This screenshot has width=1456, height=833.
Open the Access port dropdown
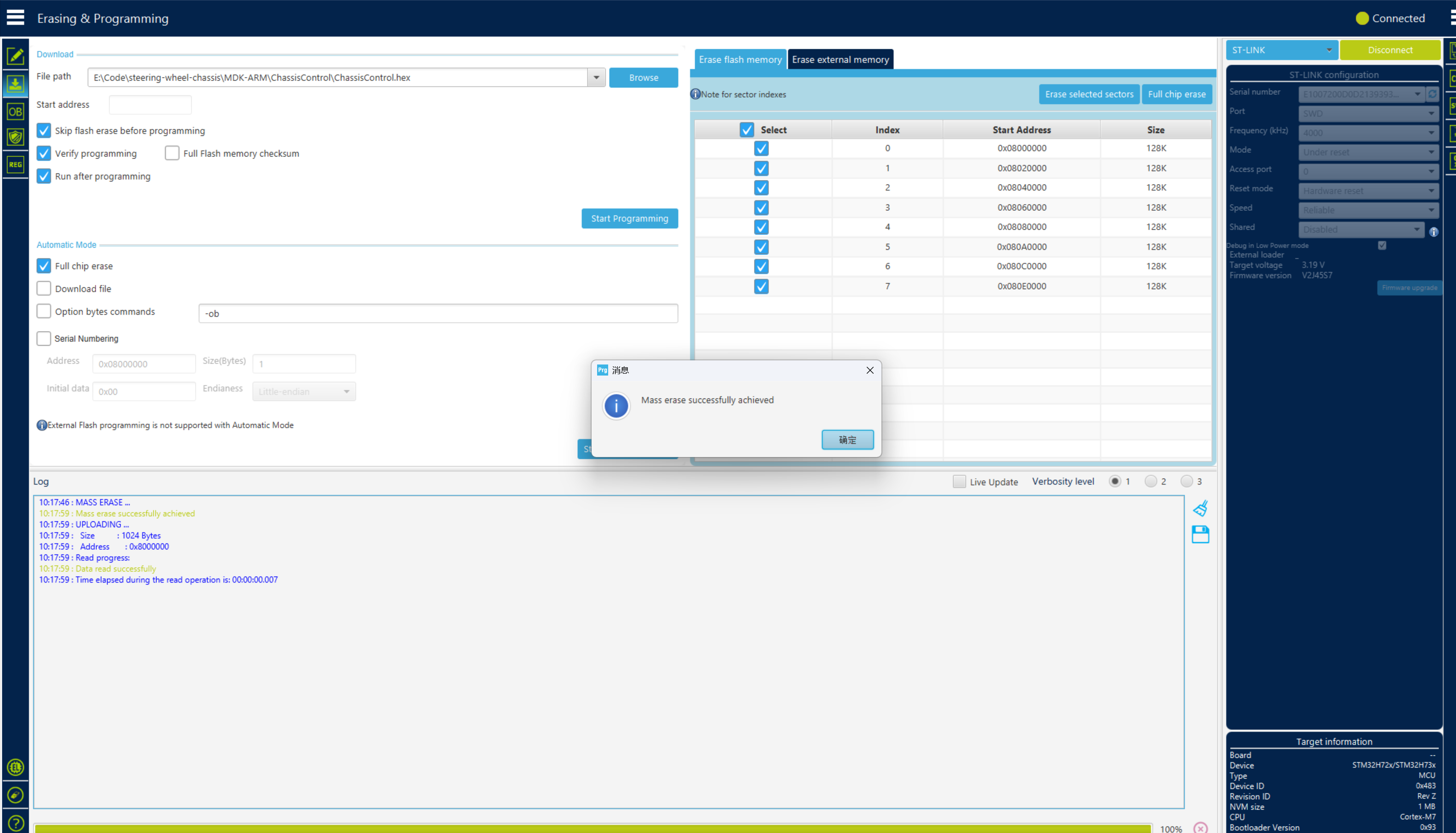pyautogui.click(x=1368, y=172)
